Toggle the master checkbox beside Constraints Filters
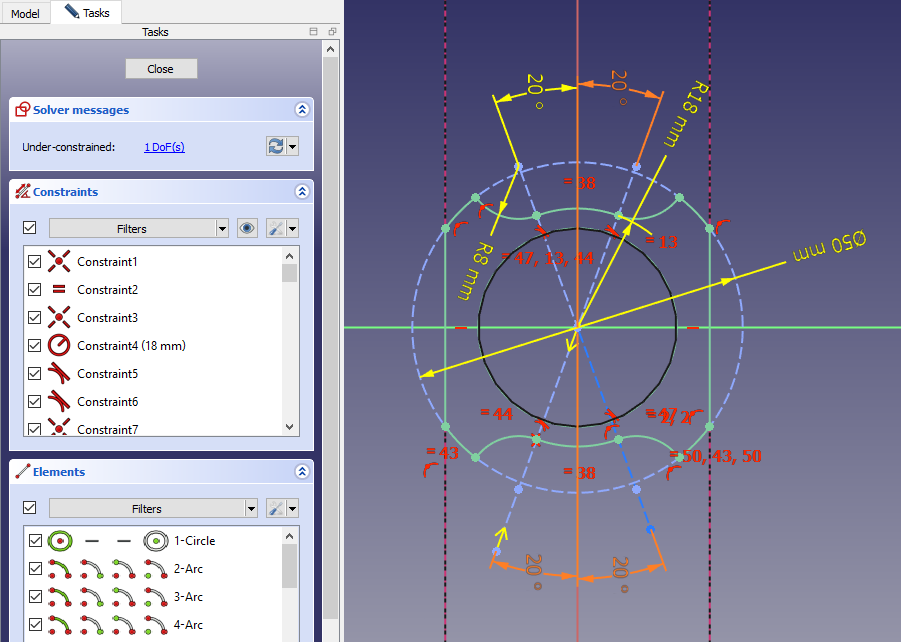Image resolution: width=901 pixels, height=642 pixels. (29, 229)
